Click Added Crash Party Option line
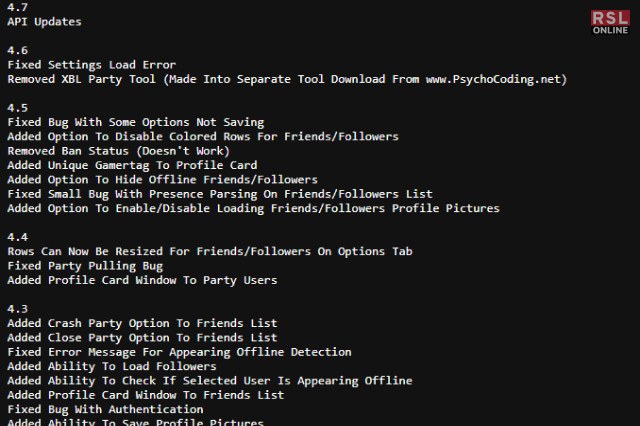Image resolution: width=640 pixels, height=426 pixels. (x=142, y=324)
